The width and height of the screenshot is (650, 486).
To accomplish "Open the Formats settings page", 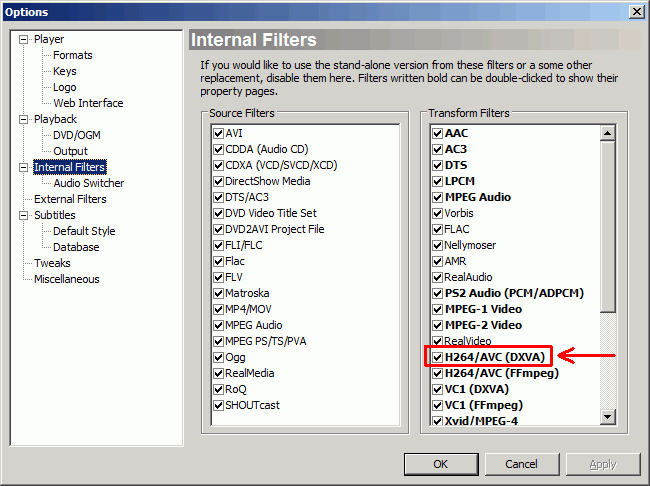I will click(x=73, y=55).
